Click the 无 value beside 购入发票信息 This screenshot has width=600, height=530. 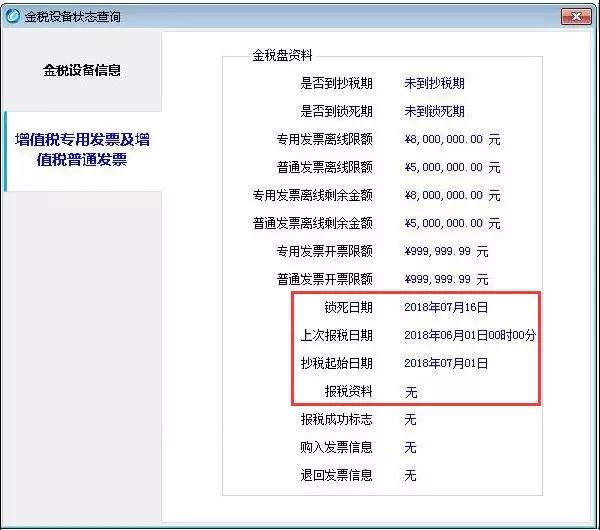pos(410,447)
